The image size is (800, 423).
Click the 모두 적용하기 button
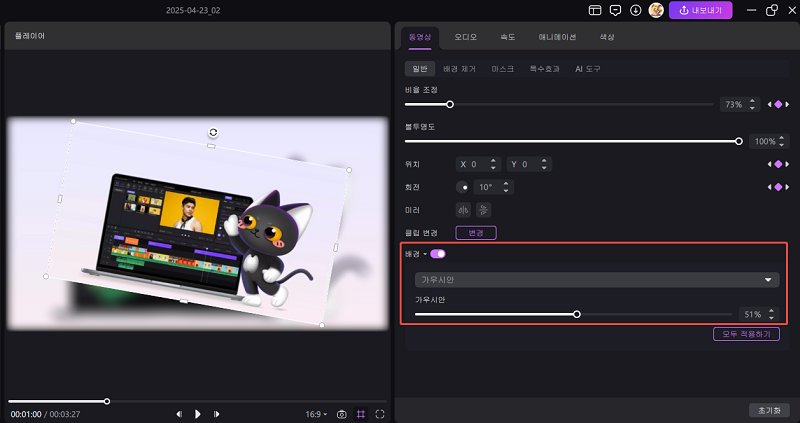(x=746, y=335)
